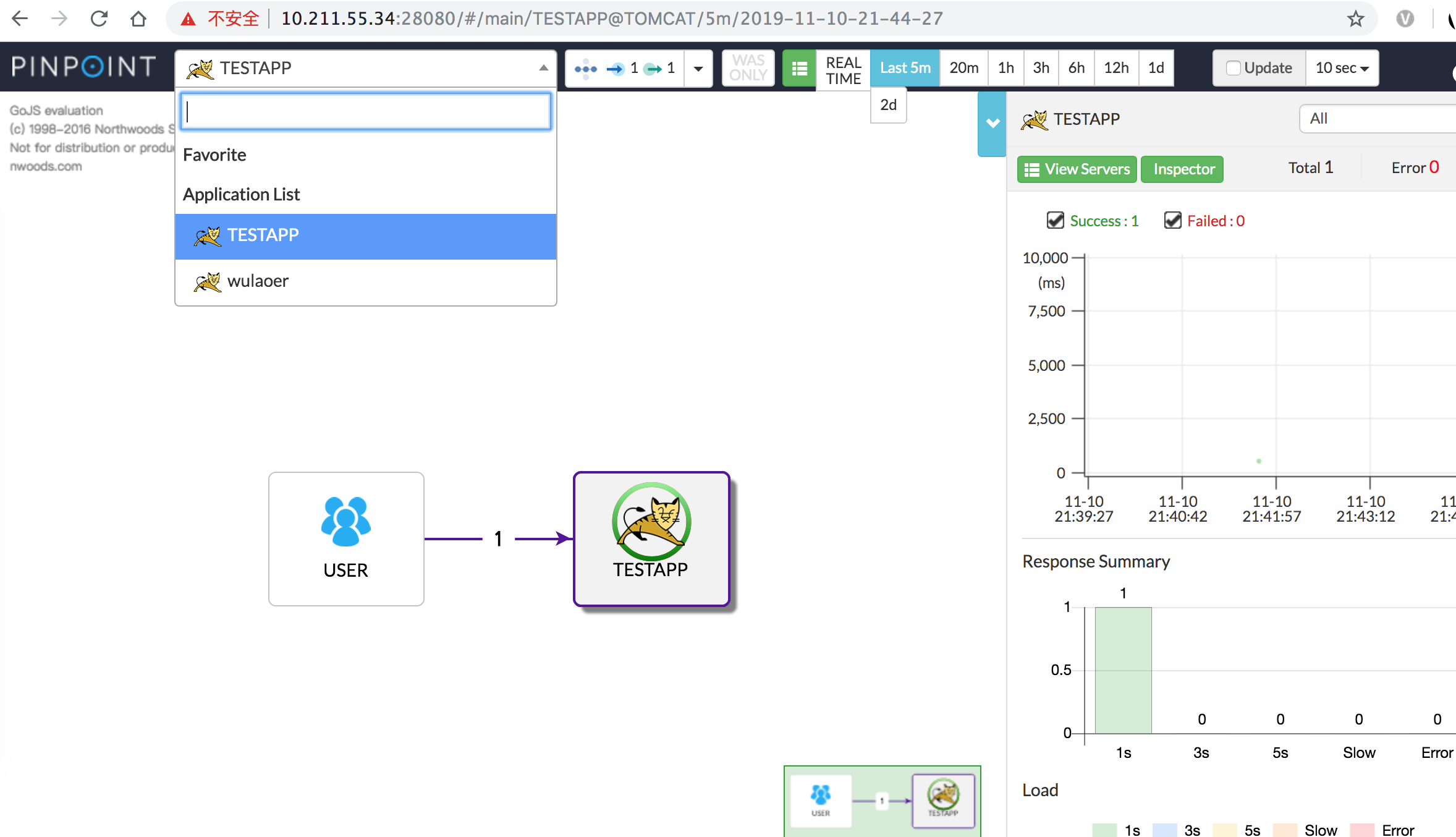
Task: Click the browser home icon
Action: coord(138,19)
